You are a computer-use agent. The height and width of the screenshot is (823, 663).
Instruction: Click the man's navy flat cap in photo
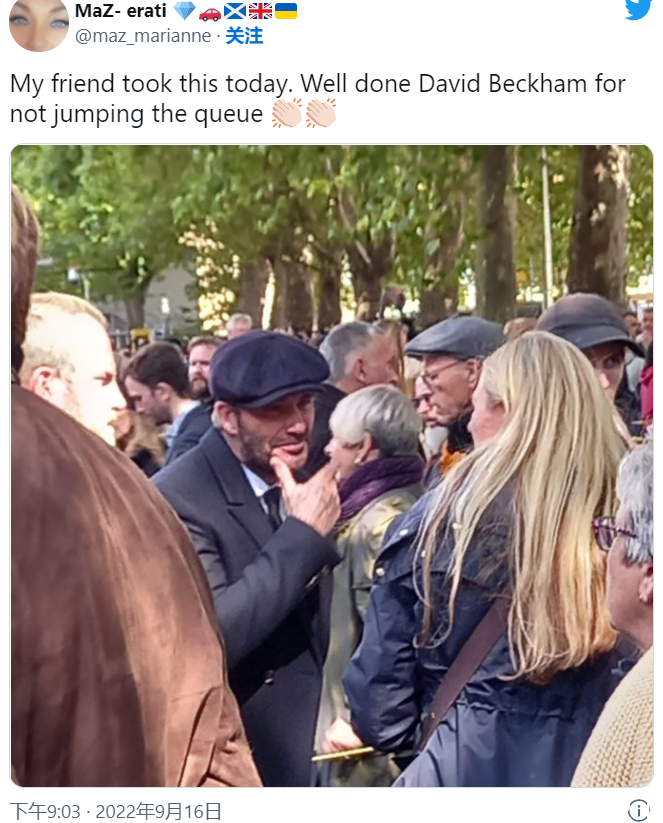tap(269, 368)
